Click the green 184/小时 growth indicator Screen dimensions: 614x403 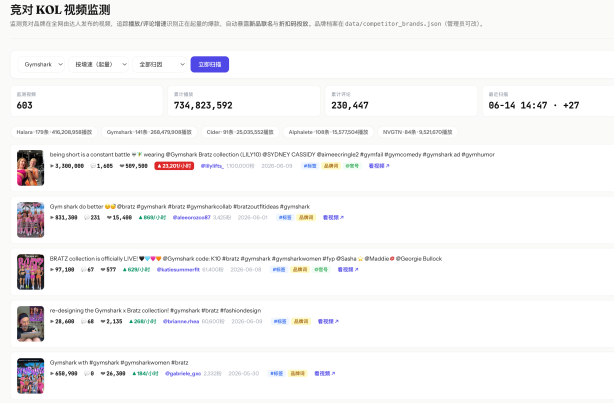tap(145, 374)
